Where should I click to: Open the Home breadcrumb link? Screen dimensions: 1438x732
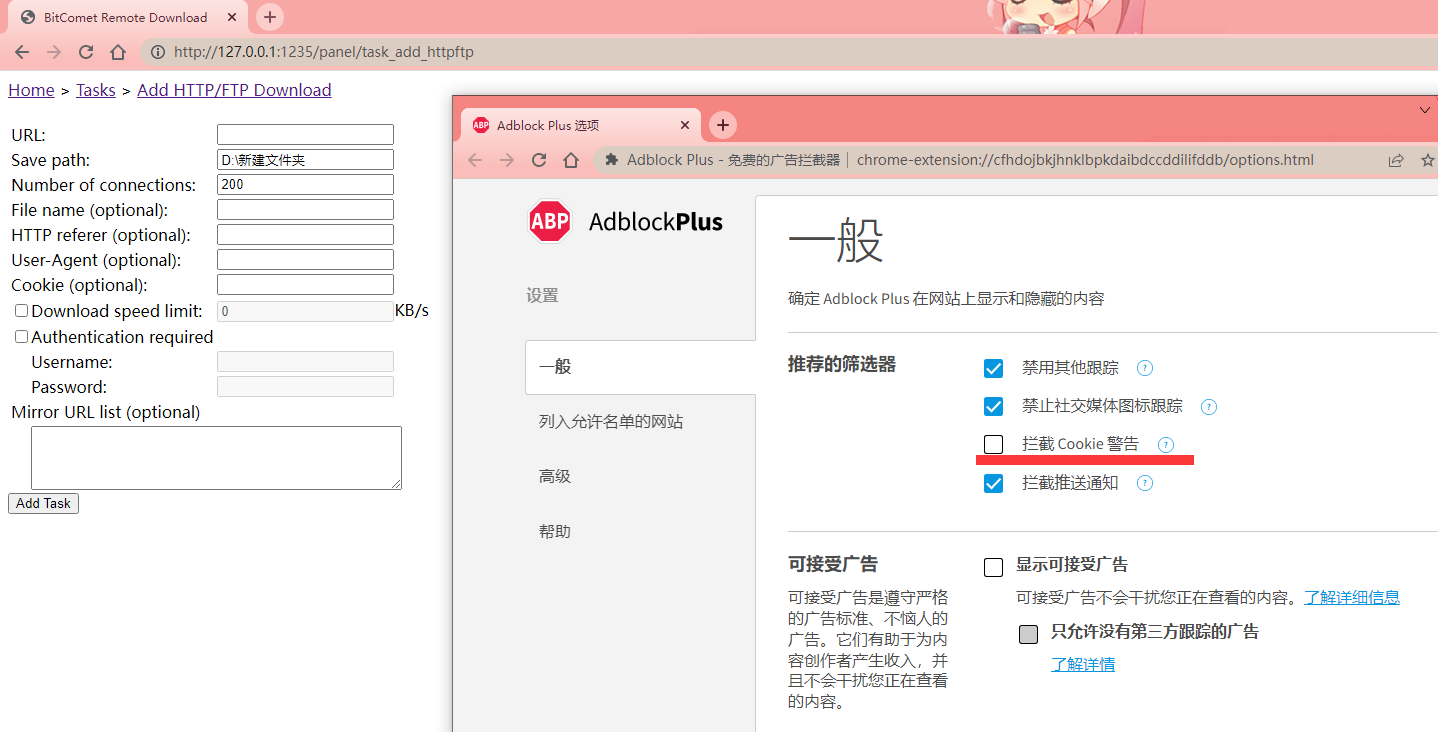point(31,90)
